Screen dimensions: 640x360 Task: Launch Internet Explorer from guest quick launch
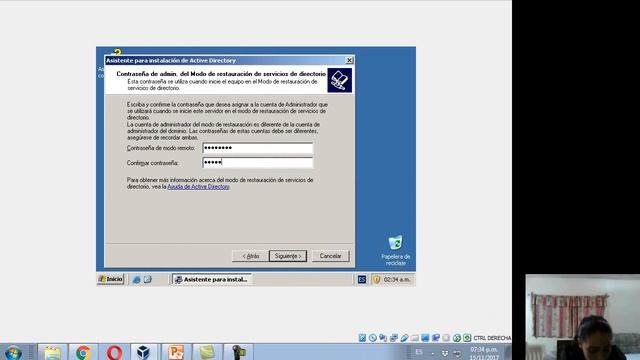click(136, 280)
